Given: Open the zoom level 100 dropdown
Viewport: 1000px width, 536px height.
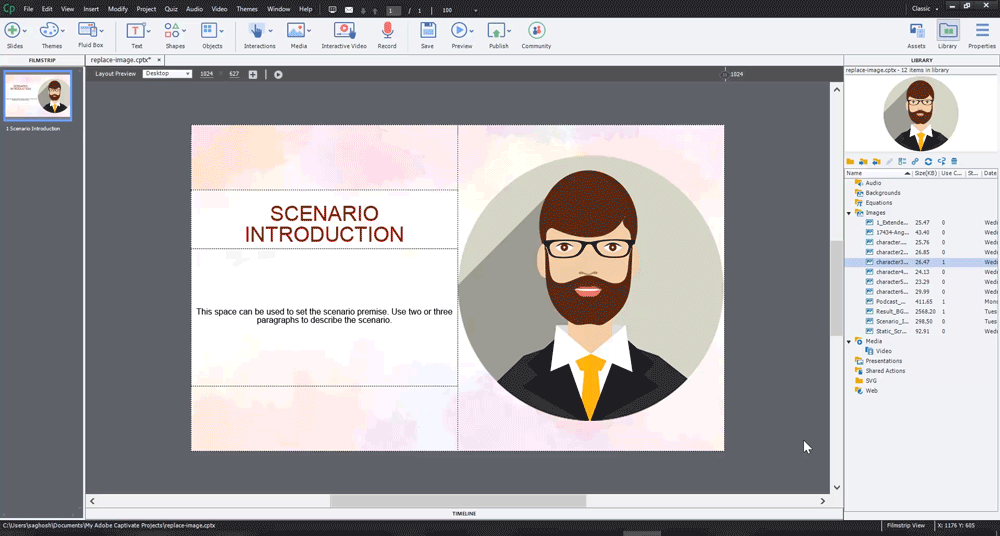Looking at the screenshot, I should point(476,10).
